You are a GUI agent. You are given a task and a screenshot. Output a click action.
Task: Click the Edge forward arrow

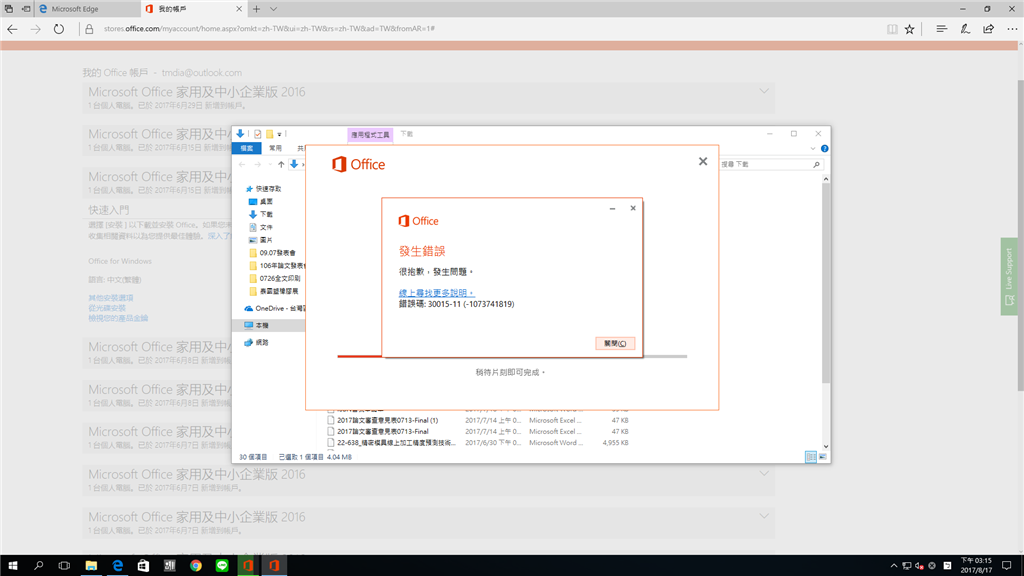click(x=35, y=29)
